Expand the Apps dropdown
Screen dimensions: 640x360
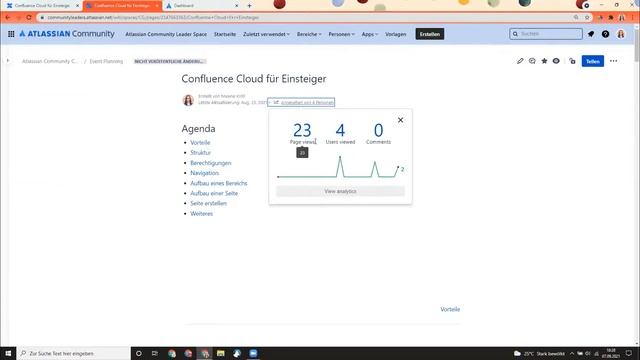(x=370, y=34)
